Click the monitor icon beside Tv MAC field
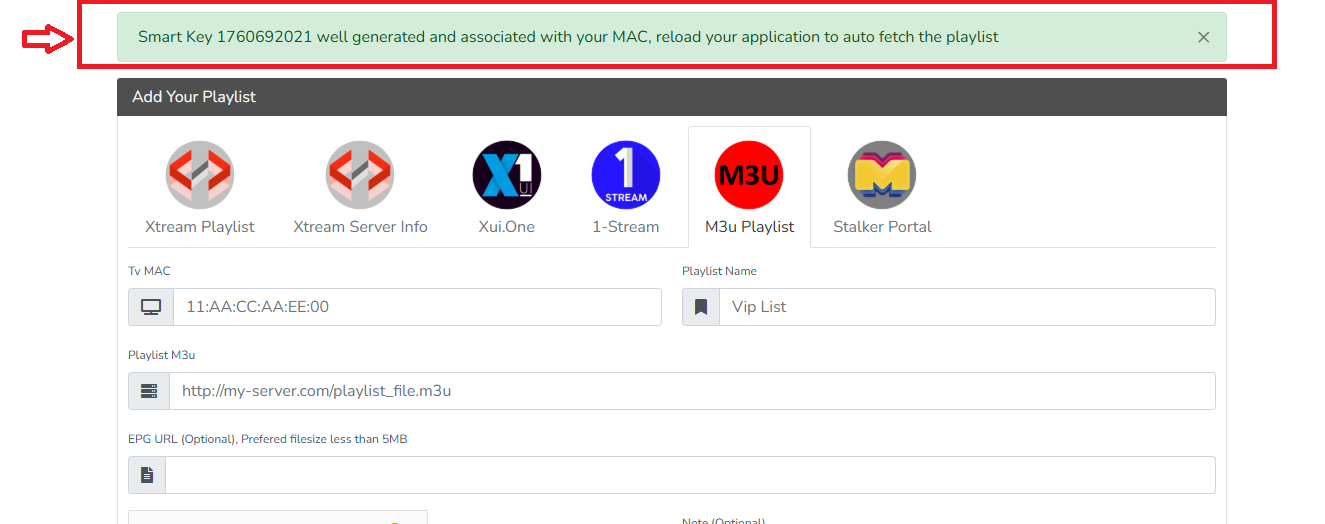This screenshot has width=1325, height=524. tap(151, 307)
